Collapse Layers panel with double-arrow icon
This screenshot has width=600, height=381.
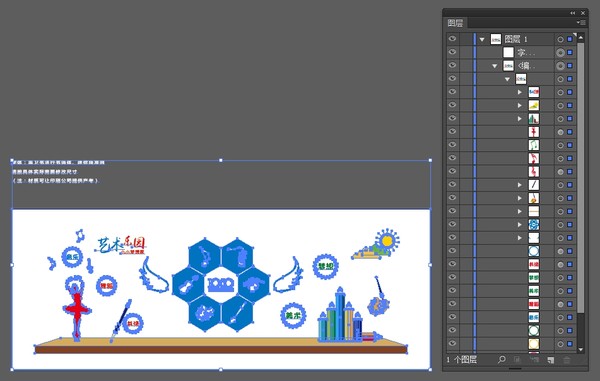click(572, 13)
